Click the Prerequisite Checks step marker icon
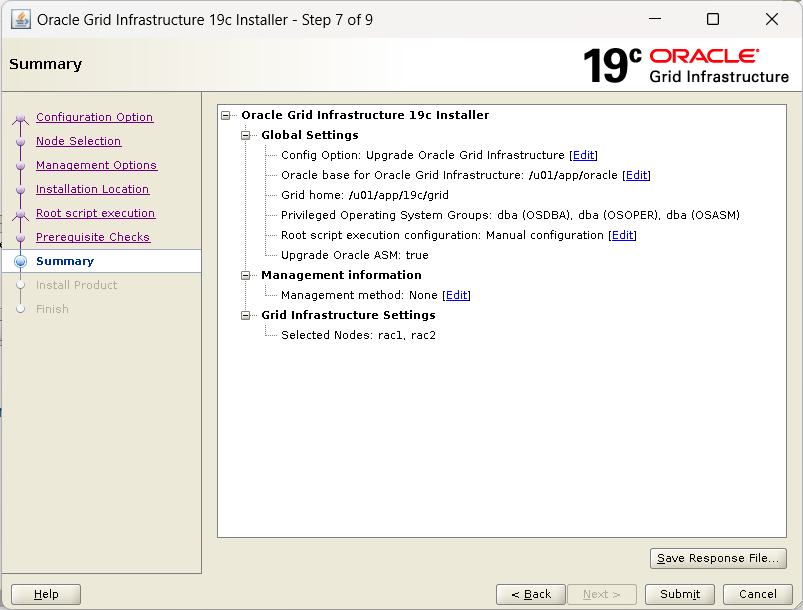Screen dimensions: 803x610 [20, 238]
